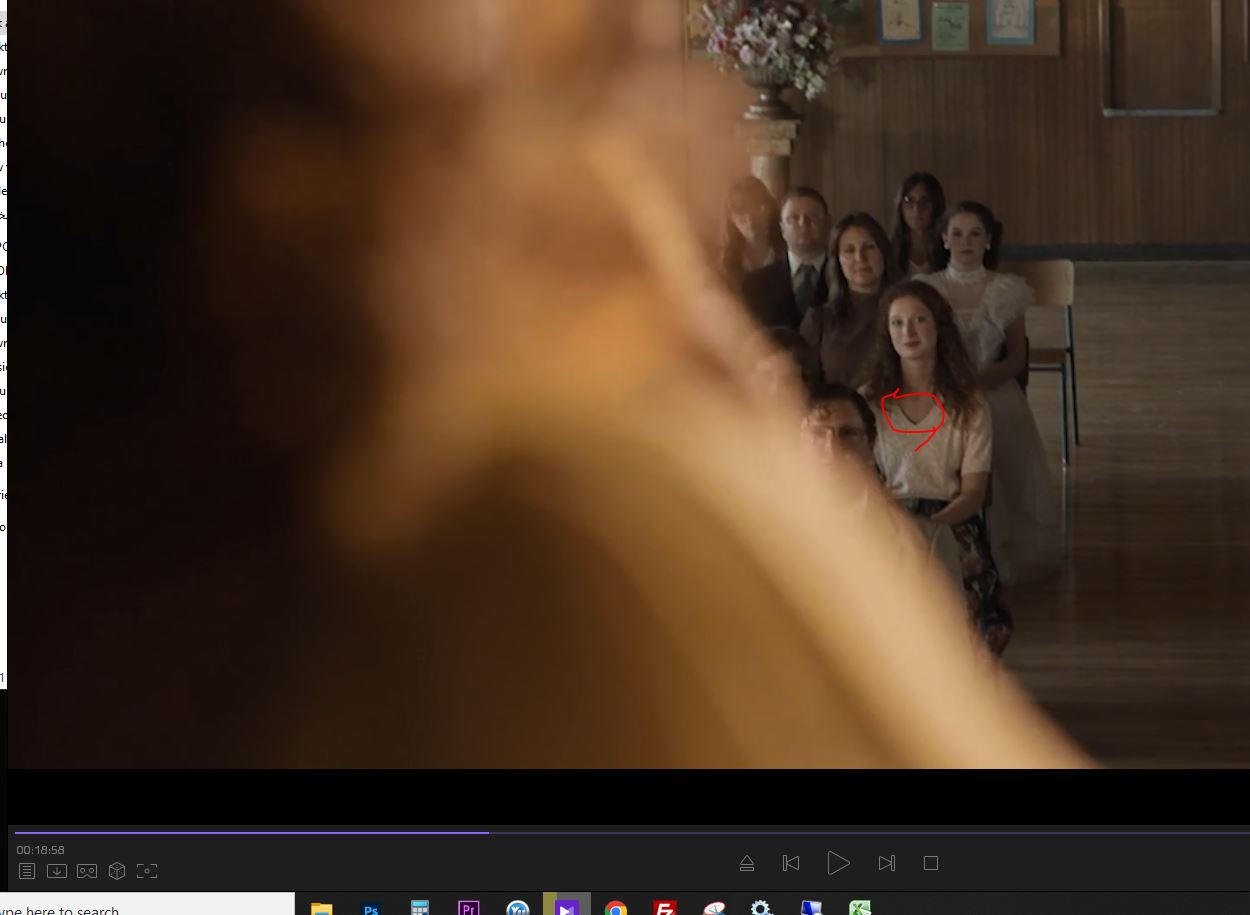Click the eject/open file button
The width and height of the screenshot is (1250, 915).
[x=746, y=863]
